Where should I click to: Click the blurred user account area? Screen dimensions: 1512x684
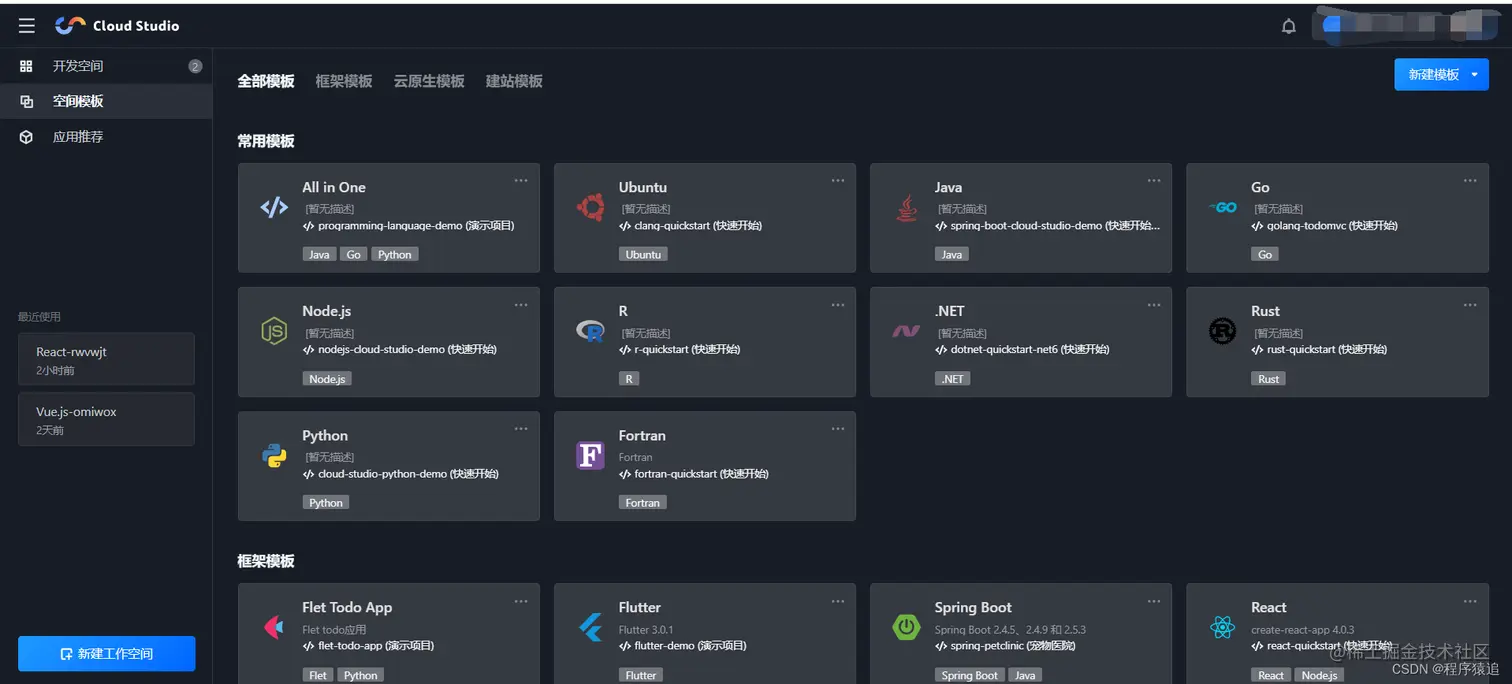(x=1408, y=26)
